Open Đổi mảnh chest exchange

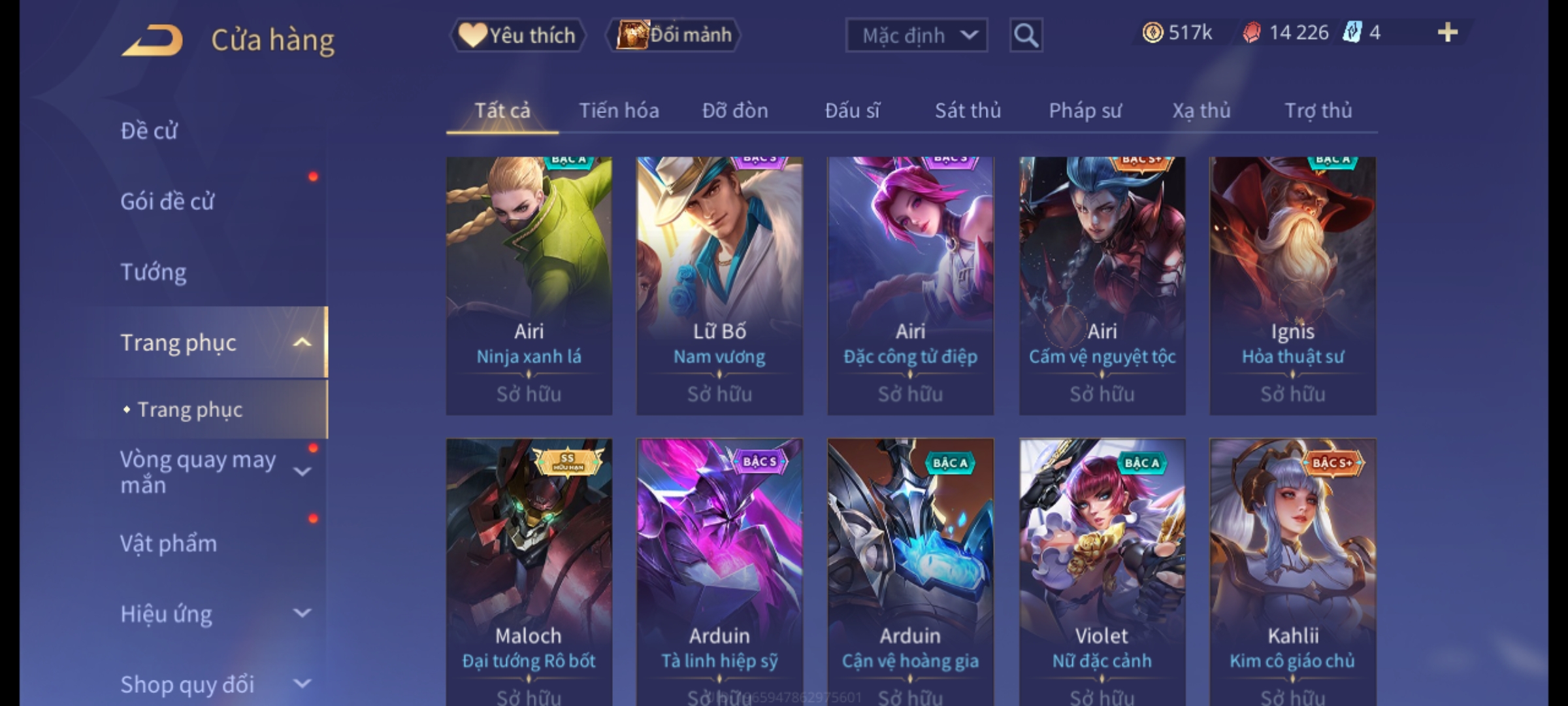pyautogui.click(x=674, y=35)
